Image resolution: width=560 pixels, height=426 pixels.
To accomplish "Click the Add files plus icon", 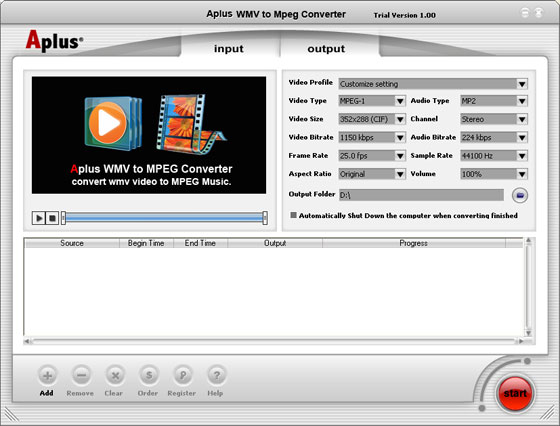I will click(47, 375).
